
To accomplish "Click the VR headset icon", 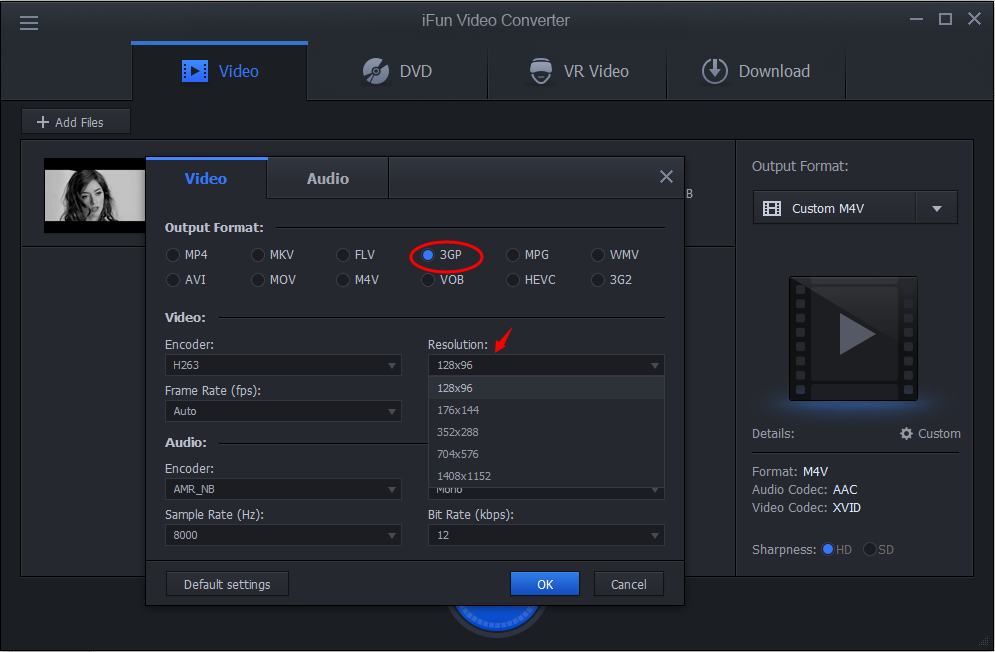I will tap(541, 71).
